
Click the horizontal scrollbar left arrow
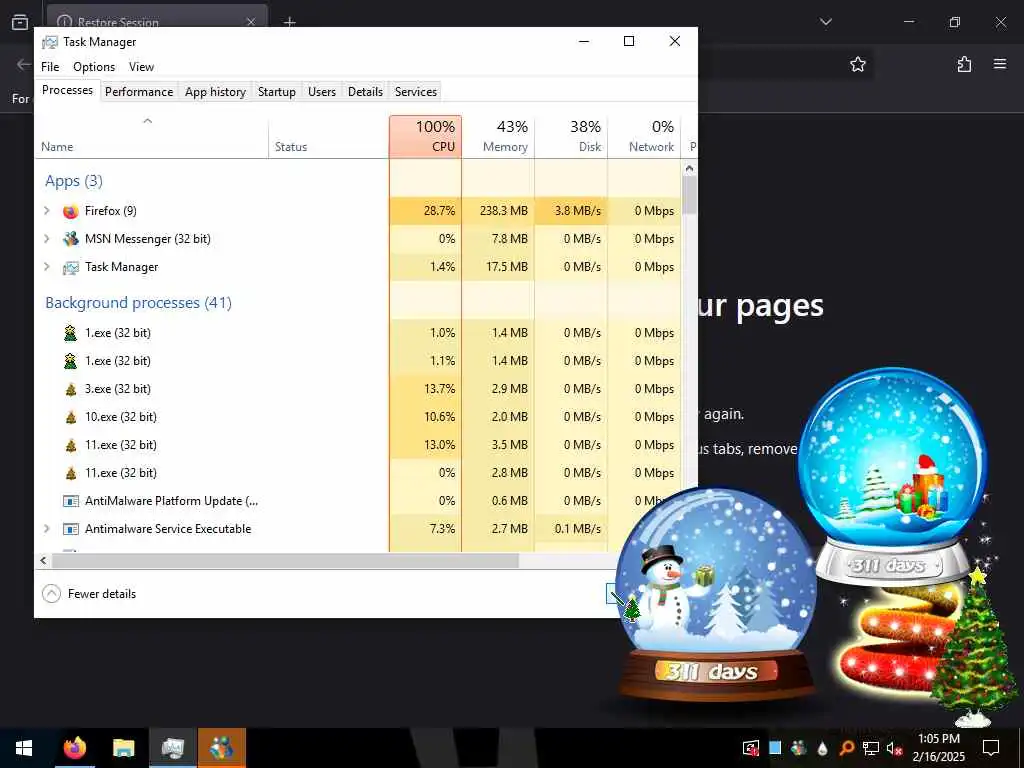(x=43, y=560)
